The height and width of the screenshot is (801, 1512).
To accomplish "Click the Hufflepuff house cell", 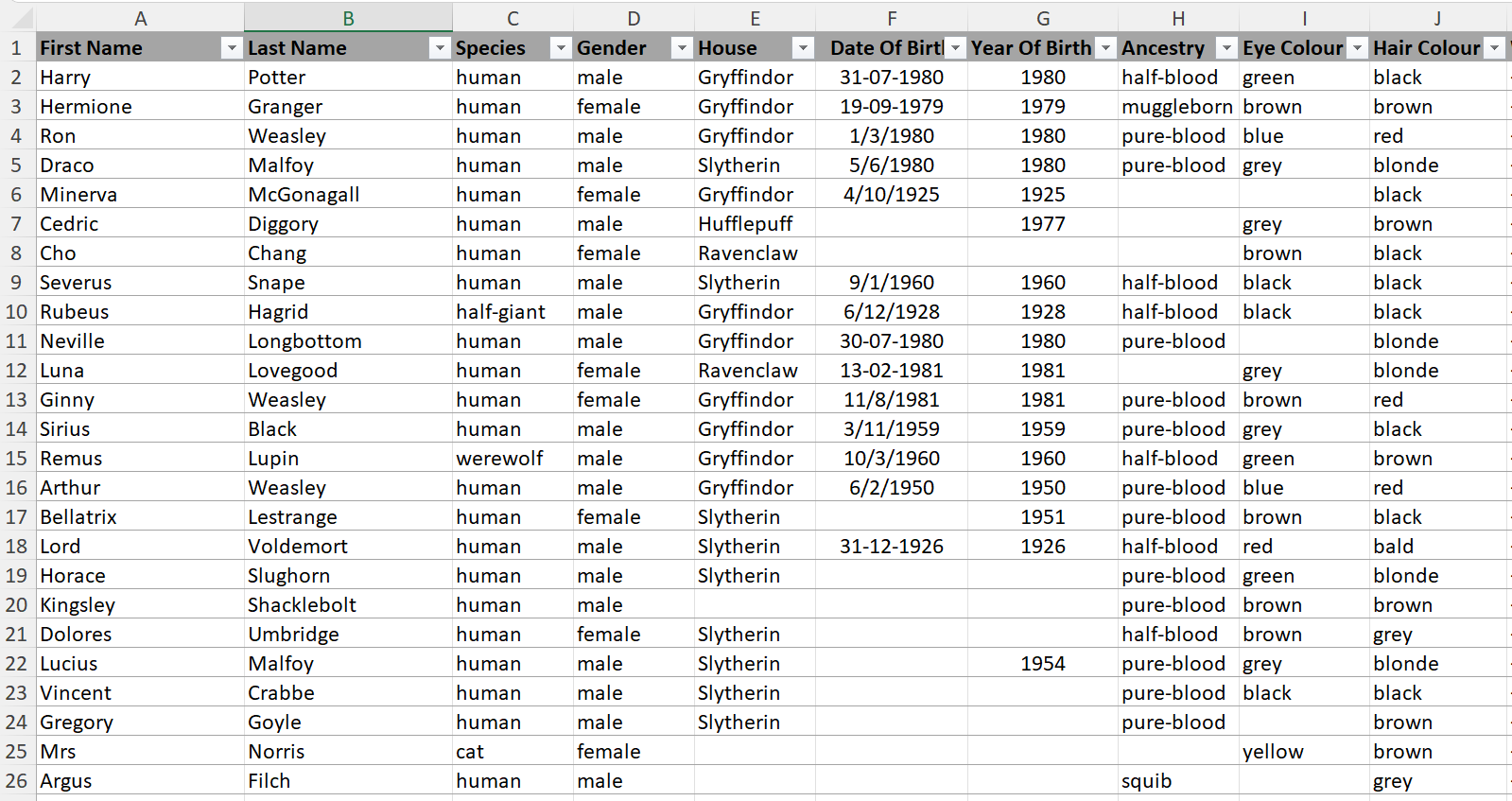I will tap(755, 224).
